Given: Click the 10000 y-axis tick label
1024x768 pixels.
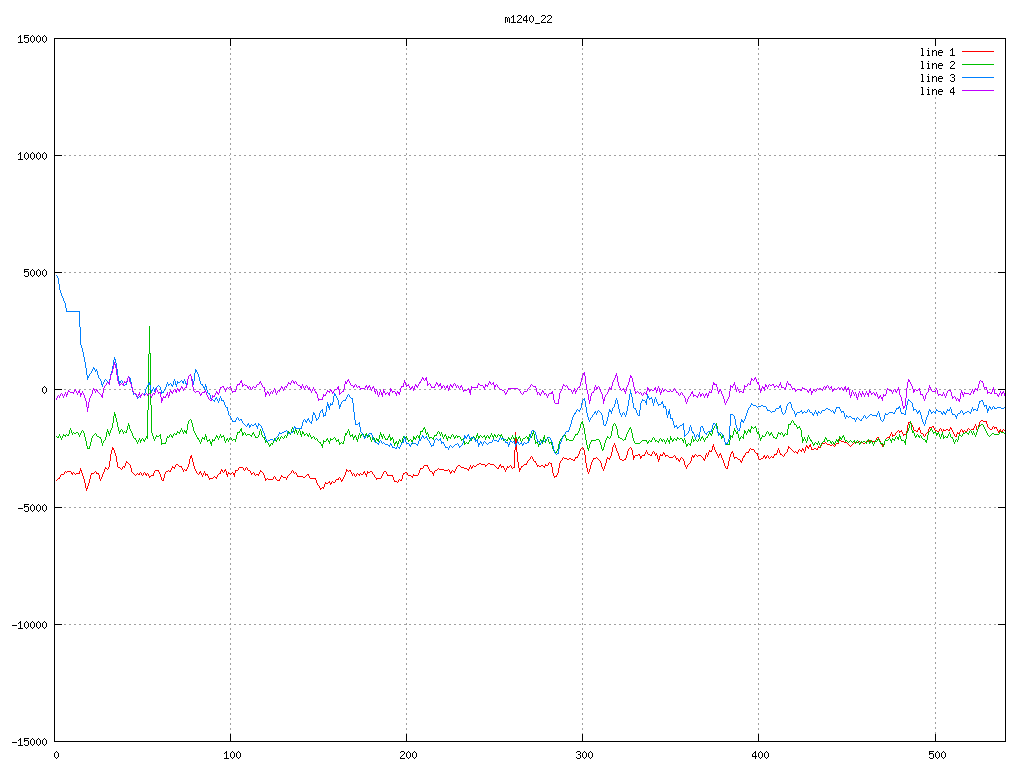Looking at the screenshot, I should 32,156.
